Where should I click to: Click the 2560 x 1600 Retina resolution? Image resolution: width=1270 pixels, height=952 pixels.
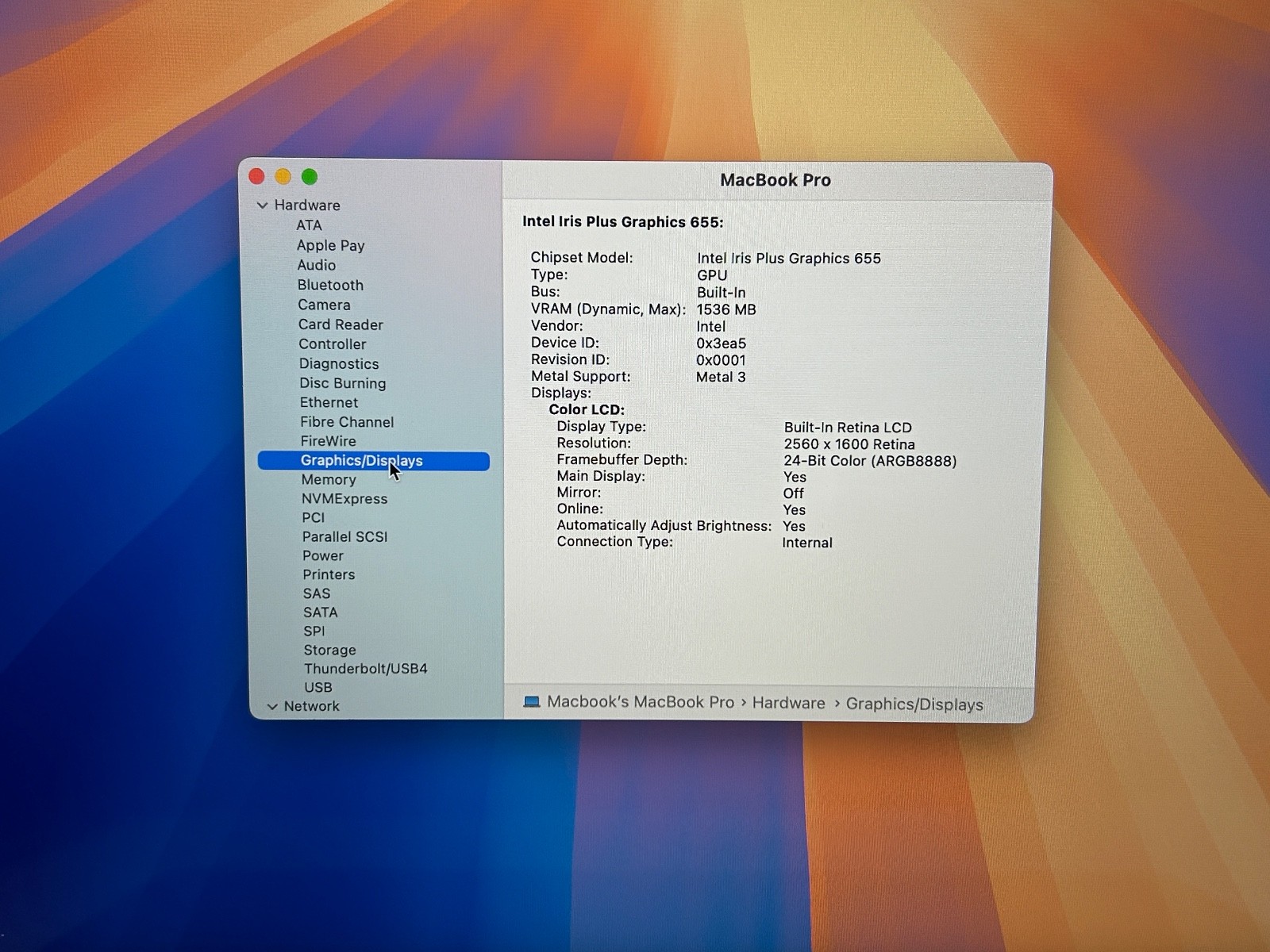tap(849, 444)
